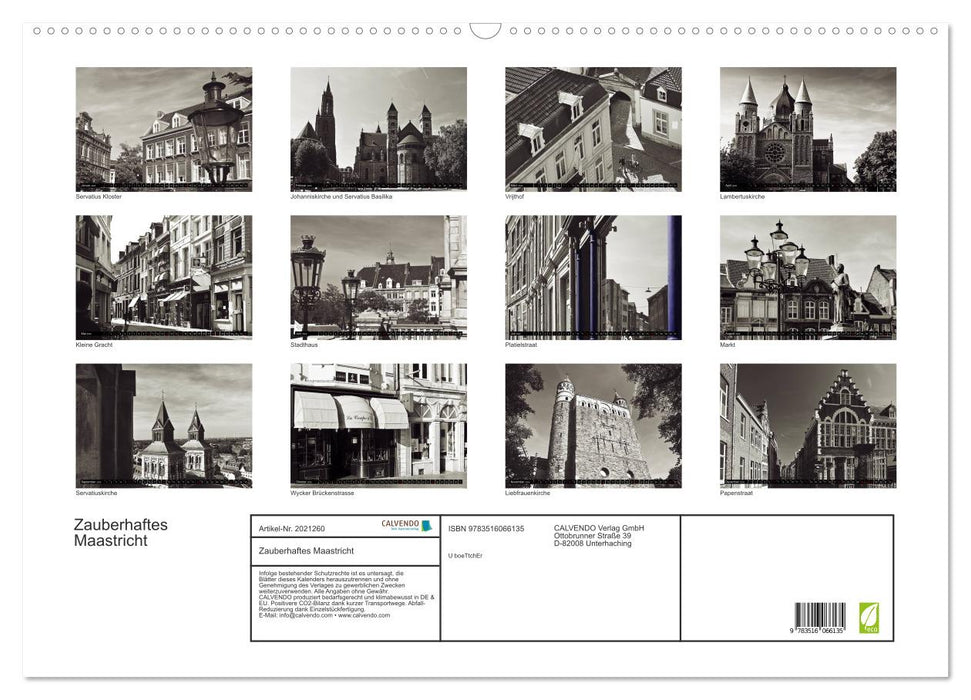Image resolution: width=971 pixels, height=700 pixels.
Task: Select the Papenstraat photo
Action: click(x=808, y=425)
